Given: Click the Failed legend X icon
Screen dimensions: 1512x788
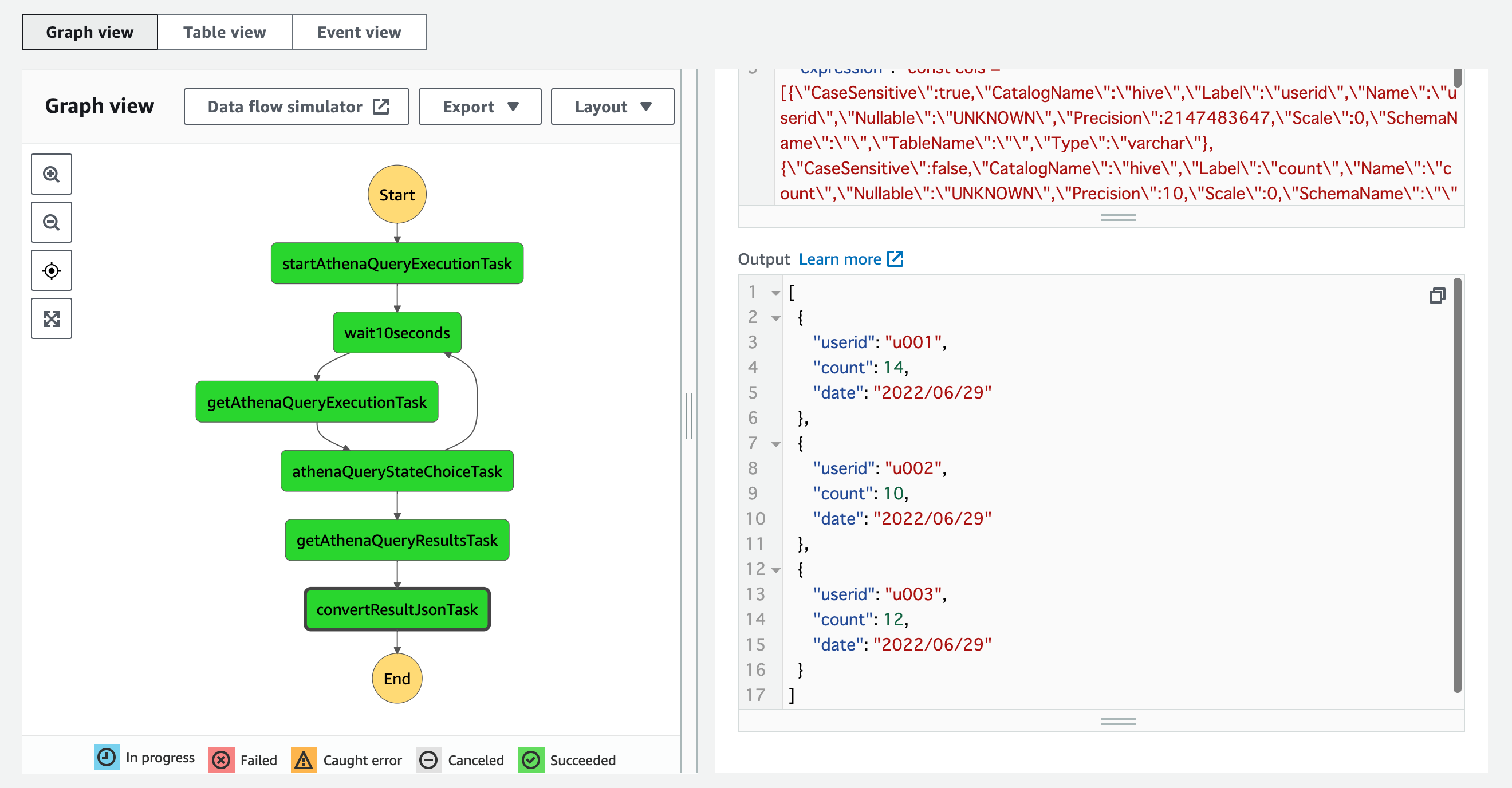Looking at the screenshot, I should pyautogui.click(x=221, y=759).
